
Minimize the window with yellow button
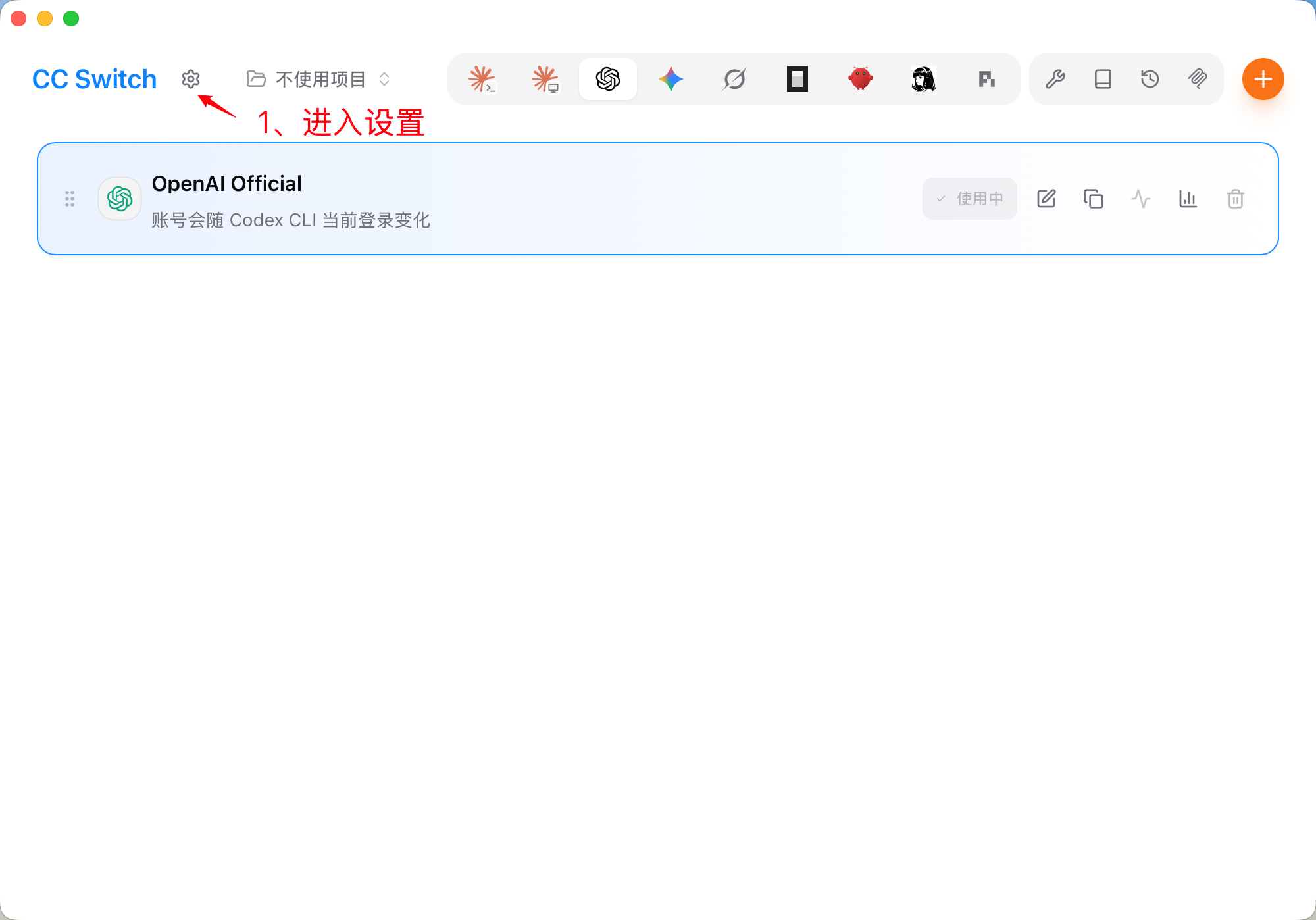click(45, 18)
